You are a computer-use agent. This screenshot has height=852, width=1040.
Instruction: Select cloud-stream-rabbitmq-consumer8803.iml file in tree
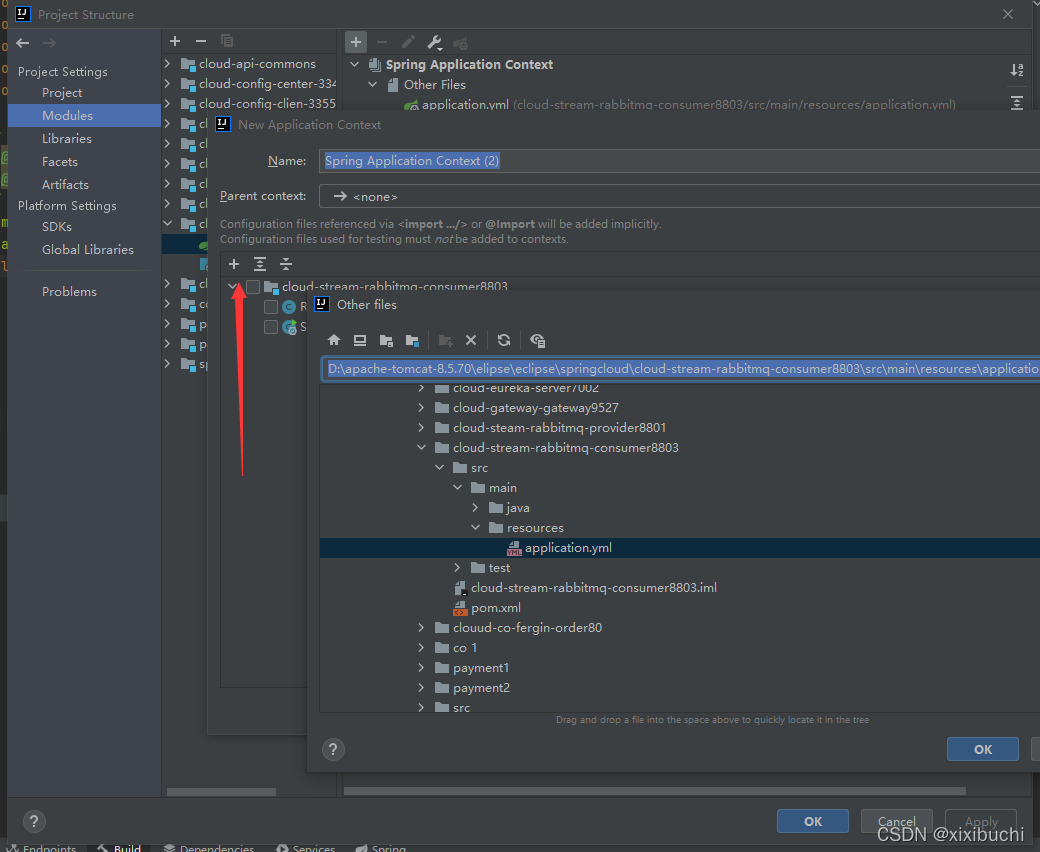[x=585, y=588]
